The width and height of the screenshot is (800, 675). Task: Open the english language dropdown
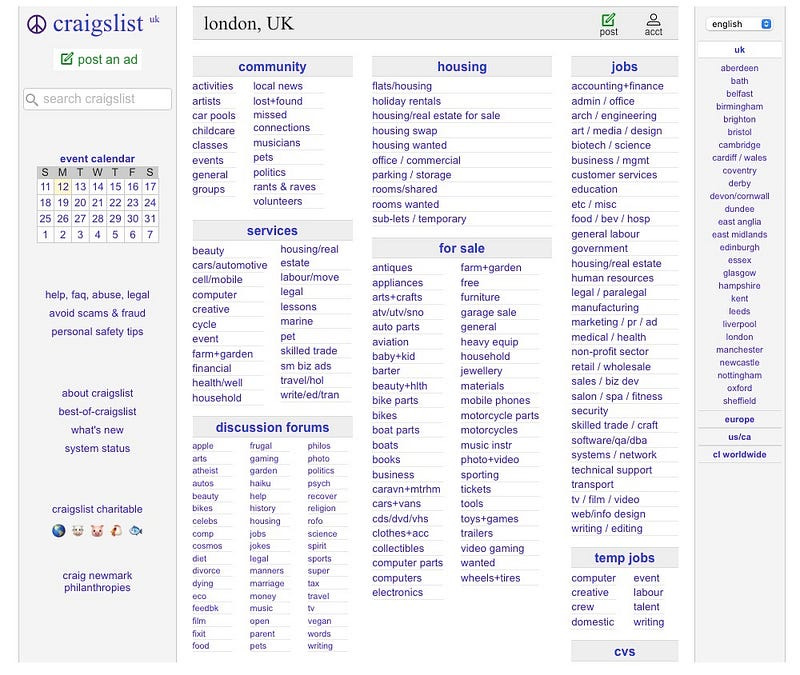point(739,24)
